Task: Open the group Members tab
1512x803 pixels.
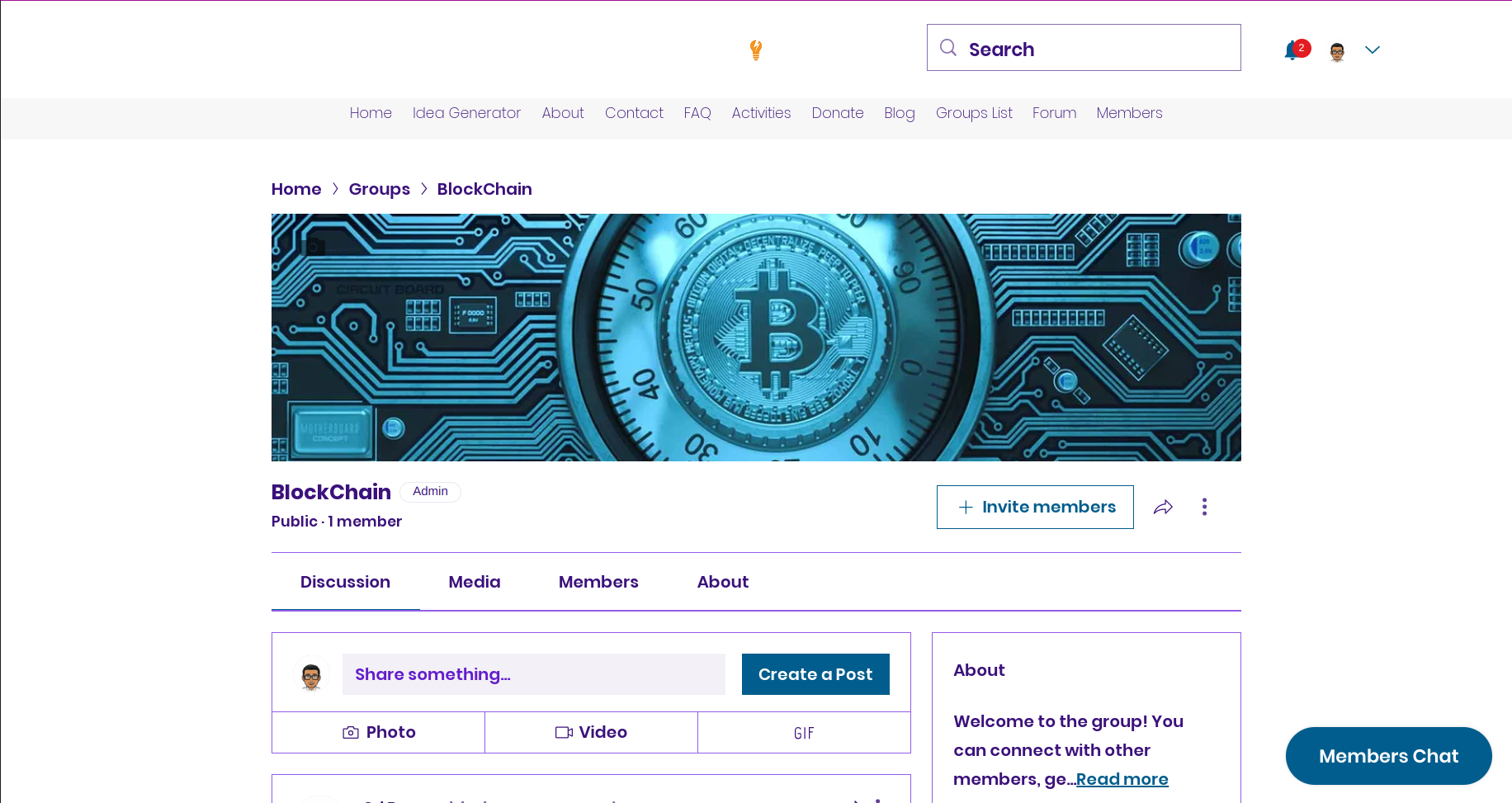Action: pyautogui.click(x=598, y=582)
